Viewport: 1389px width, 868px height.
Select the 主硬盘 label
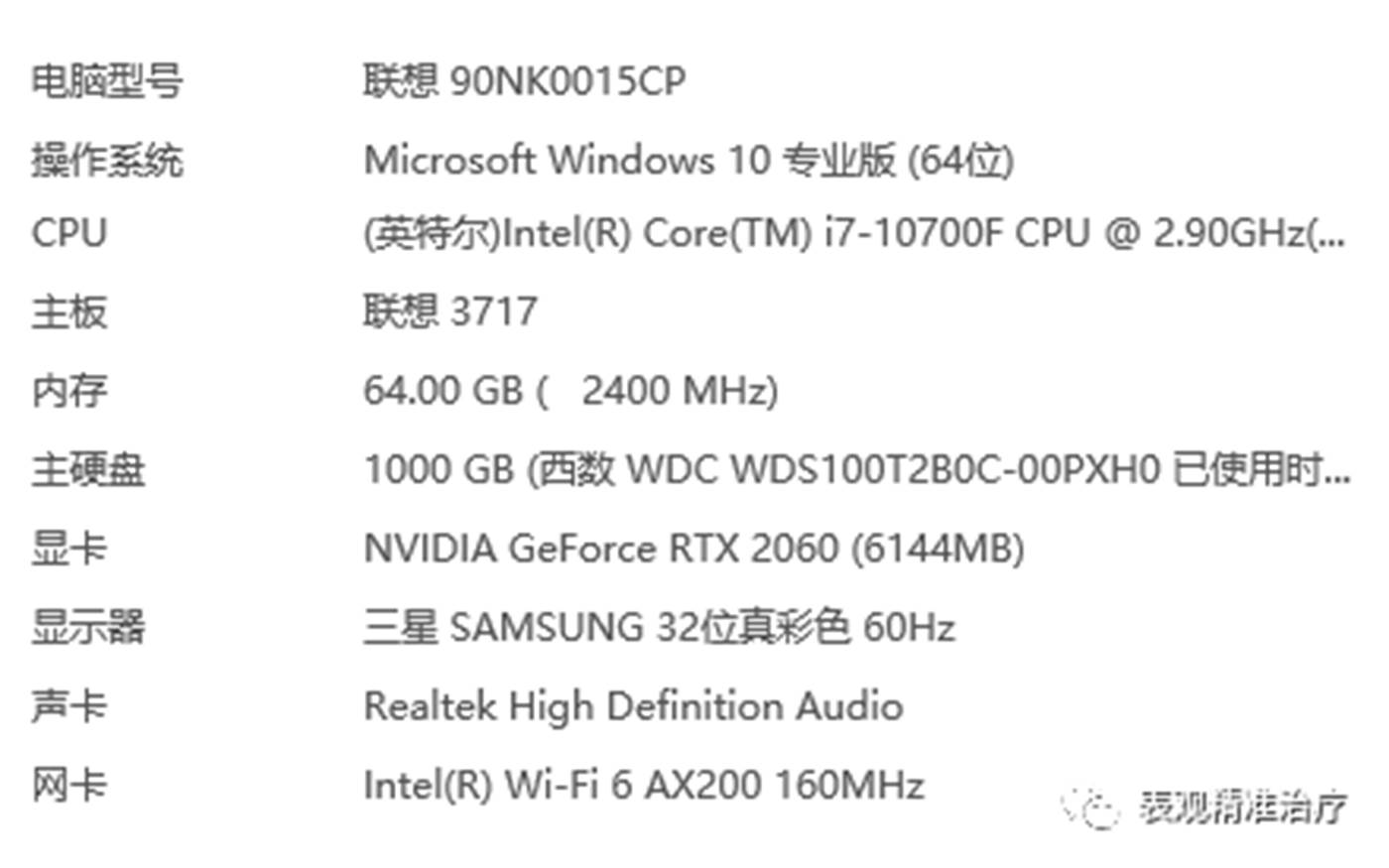tap(88, 469)
